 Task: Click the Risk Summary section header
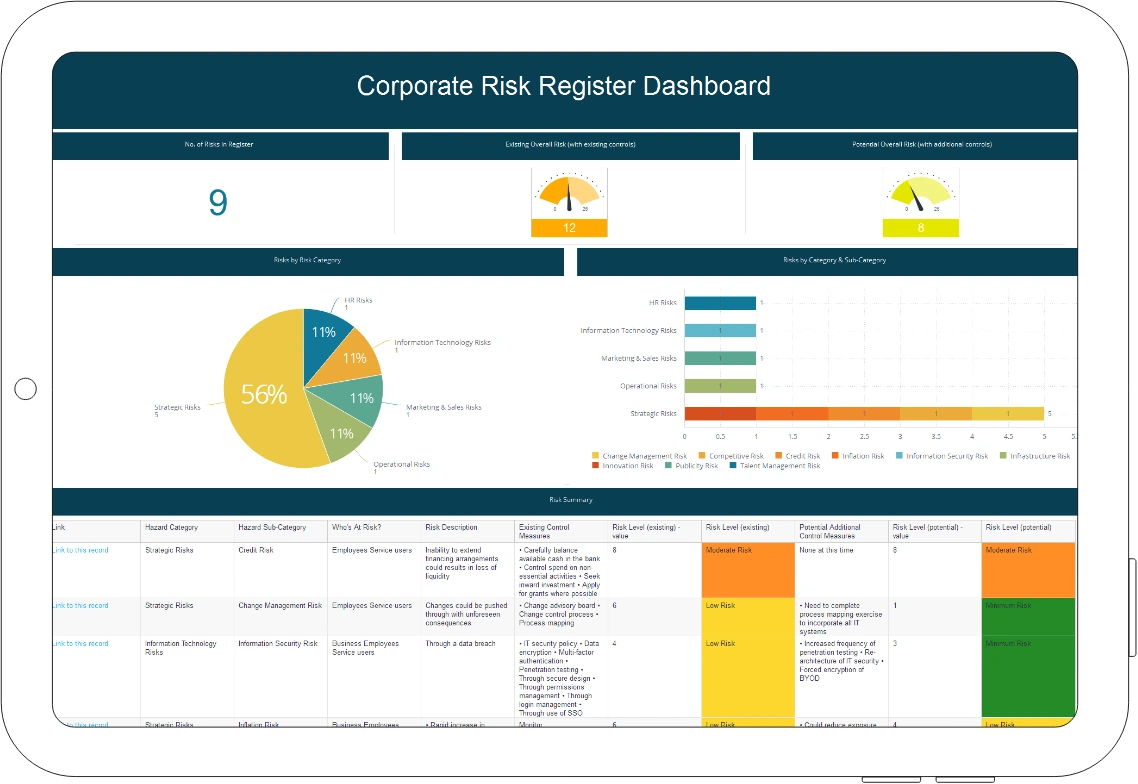(x=565, y=500)
